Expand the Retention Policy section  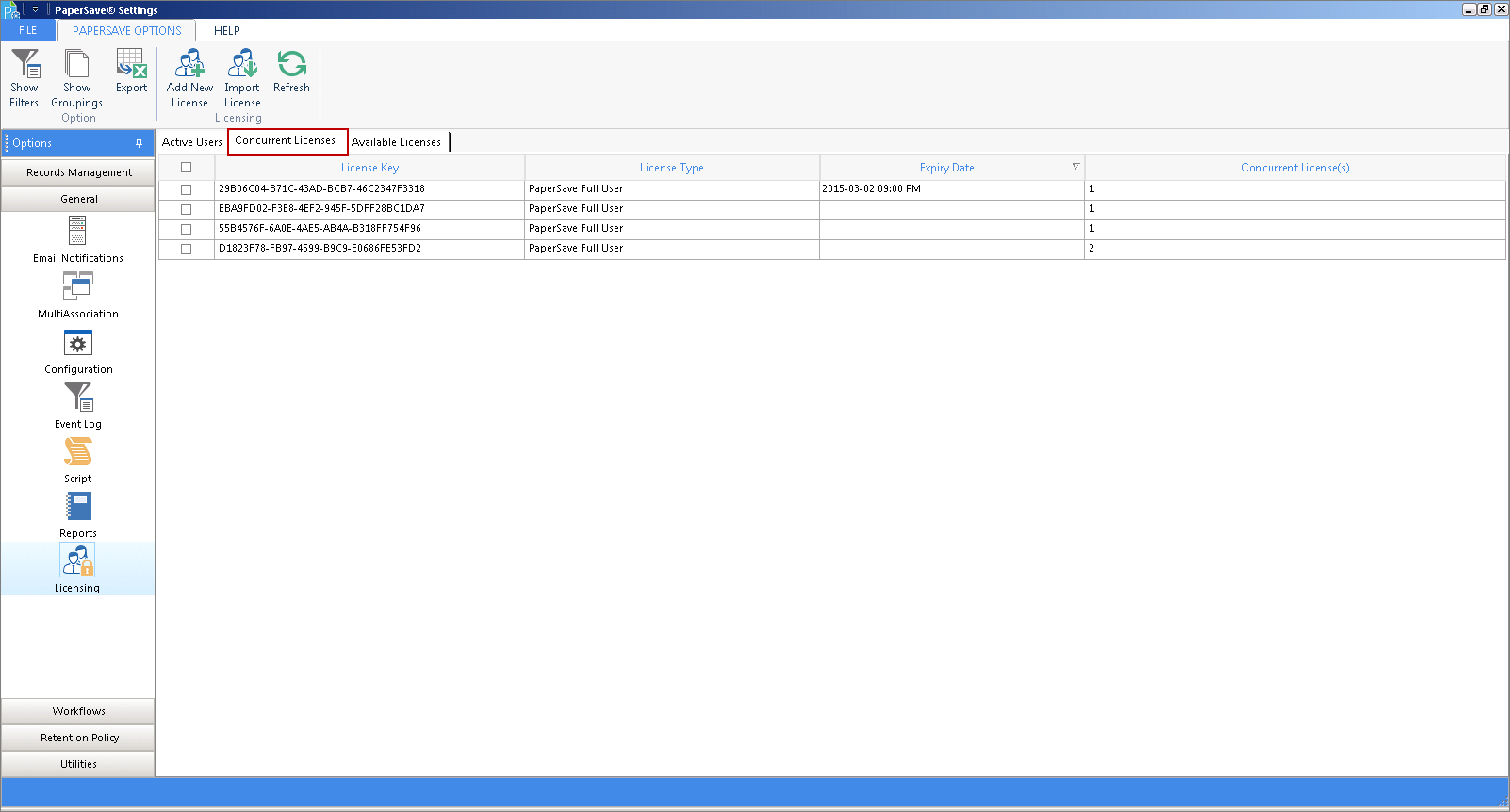pyautogui.click(x=78, y=738)
